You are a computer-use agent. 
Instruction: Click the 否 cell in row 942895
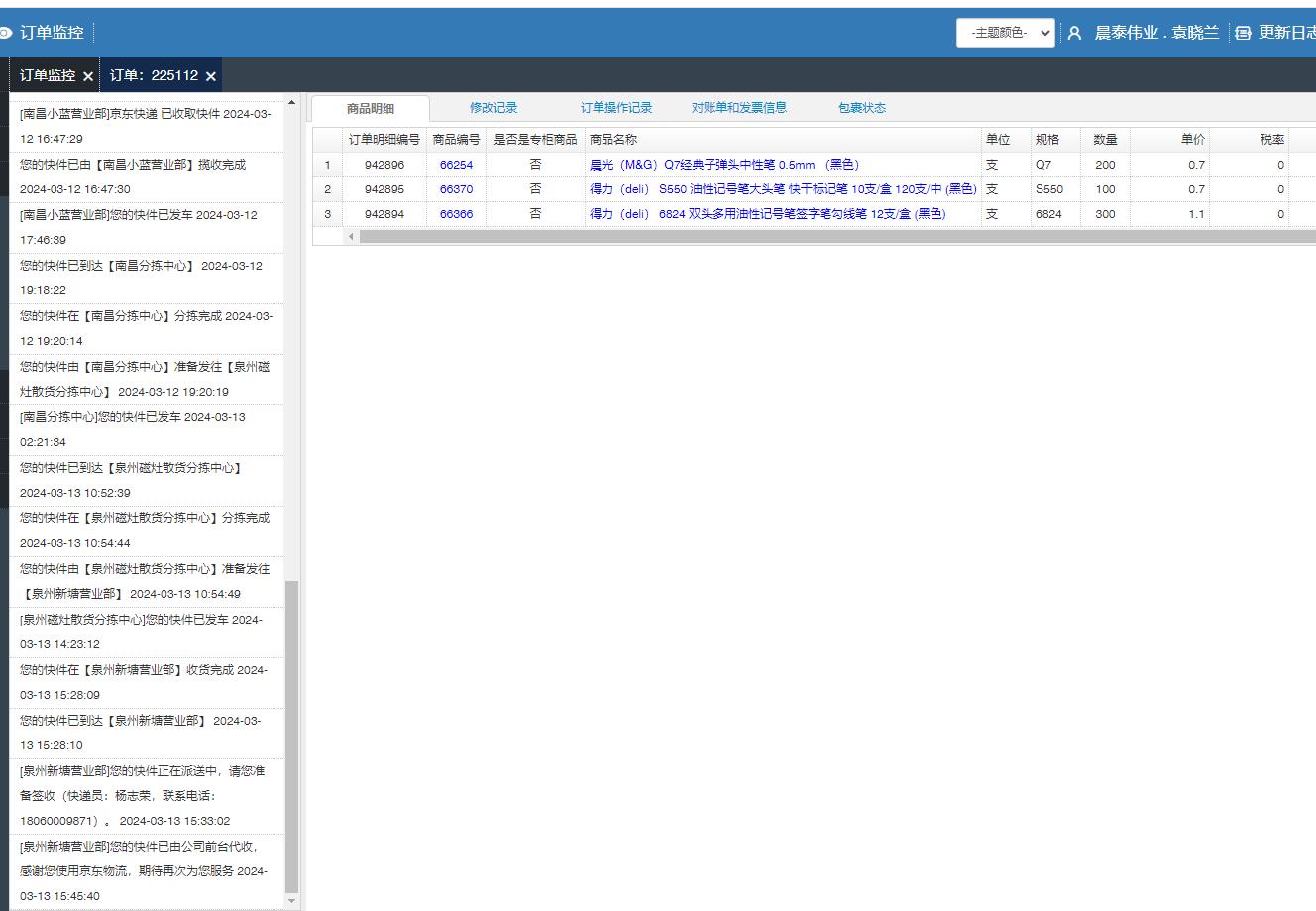tap(536, 189)
